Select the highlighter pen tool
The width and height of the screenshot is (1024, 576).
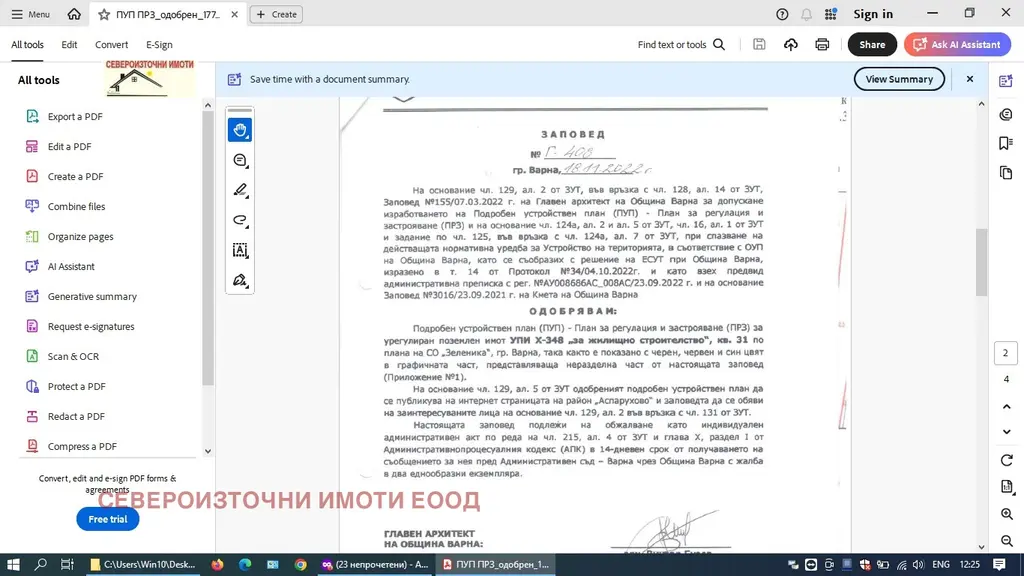(x=240, y=190)
